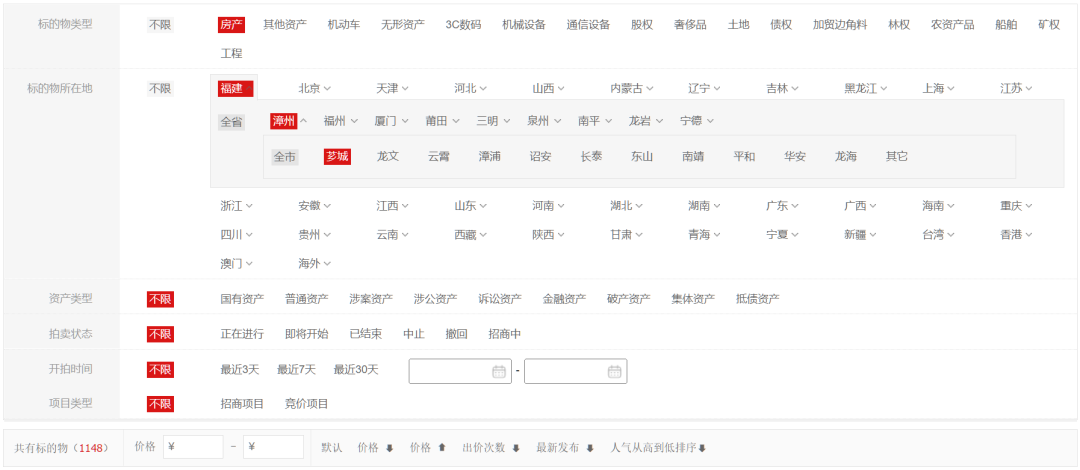
Task: Select 不限 for 开拍时间
Action: pyautogui.click(x=160, y=369)
